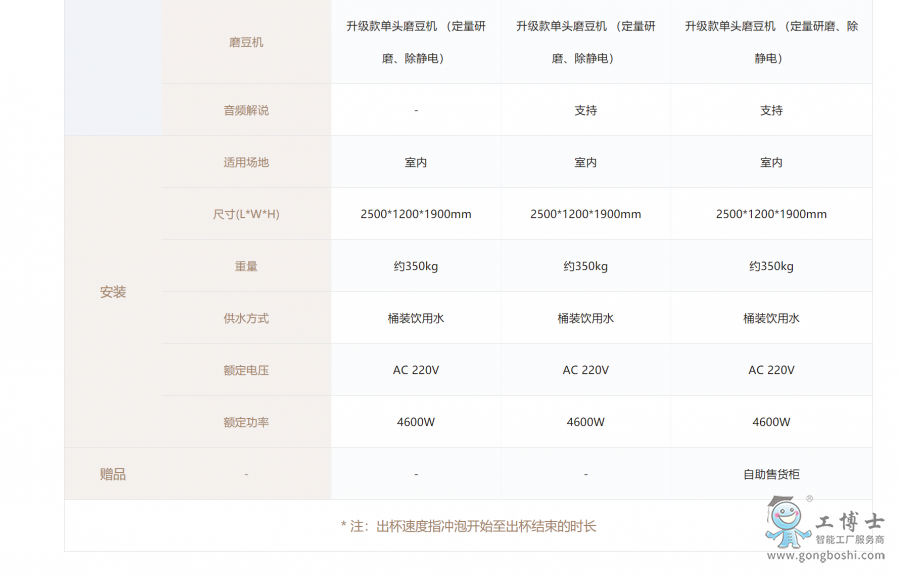Click the 安装 category cell
The height and width of the screenshot is (575, 900).
(113, 292)
